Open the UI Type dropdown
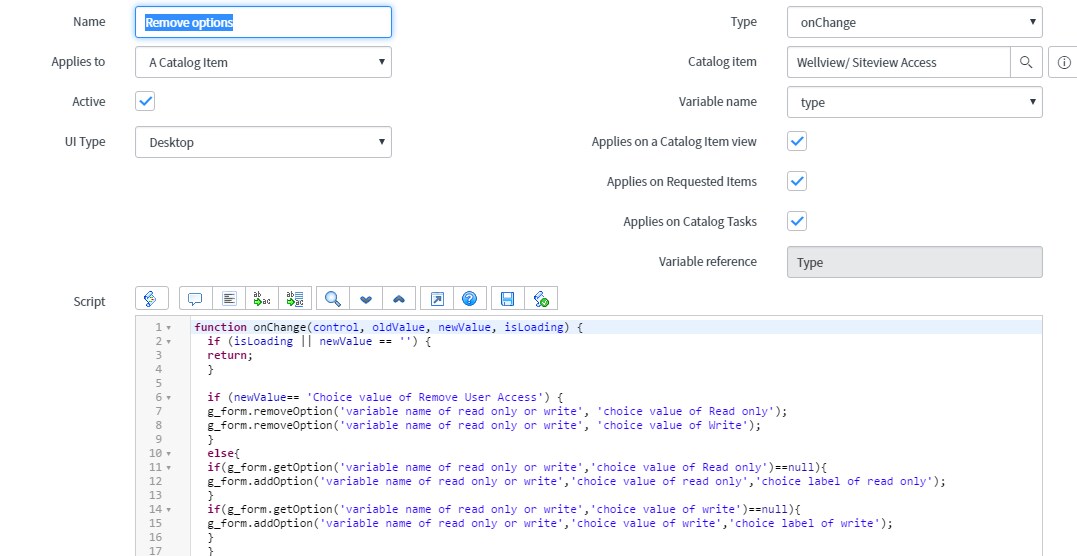Screen dimensions: 1077x556 pyautogui.click(x=263, y=142)
